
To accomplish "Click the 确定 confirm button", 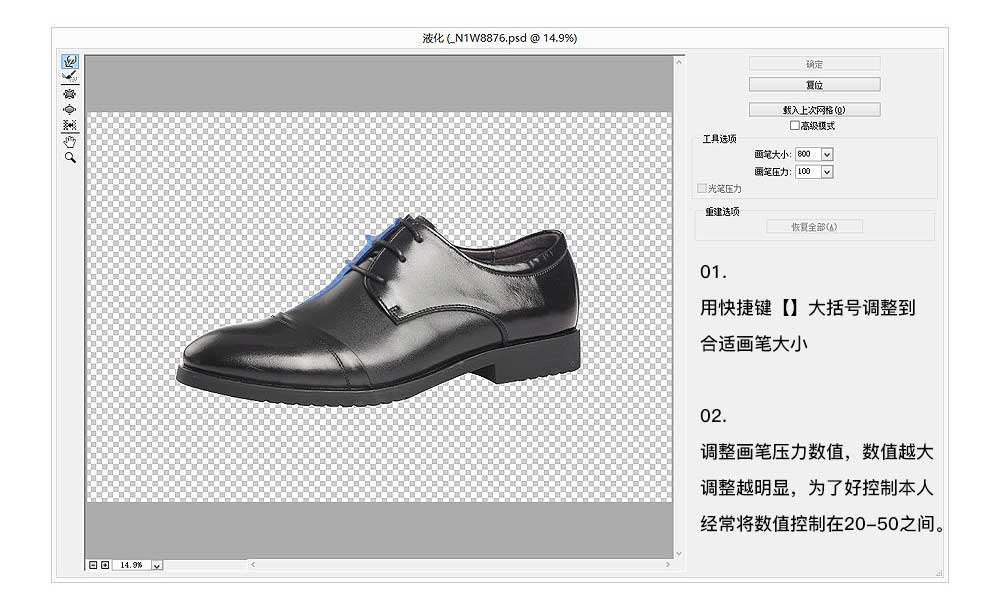I will coord(813,62).
